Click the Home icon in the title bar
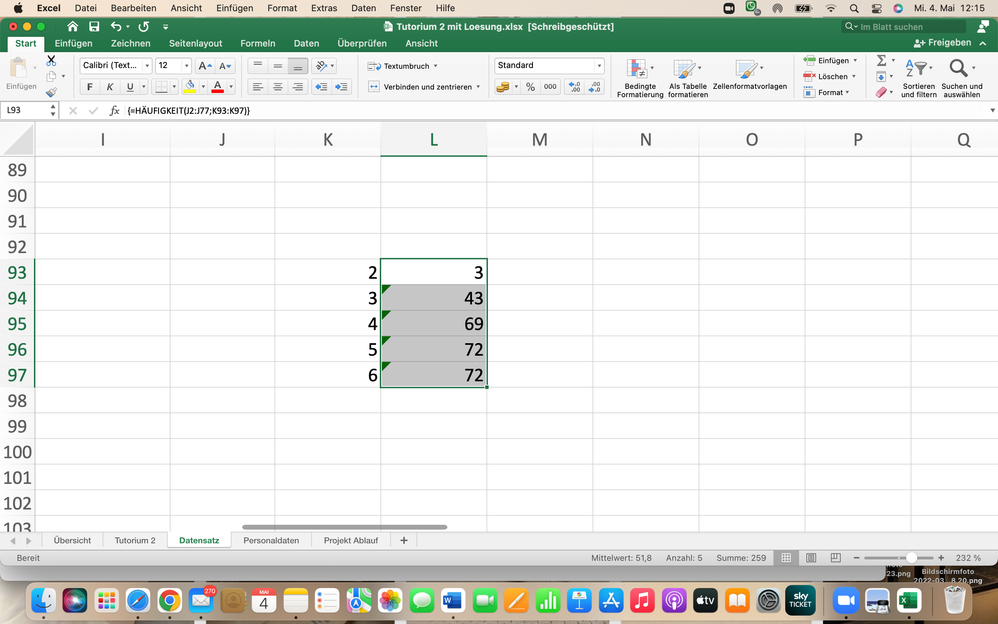 click(73, 26)
